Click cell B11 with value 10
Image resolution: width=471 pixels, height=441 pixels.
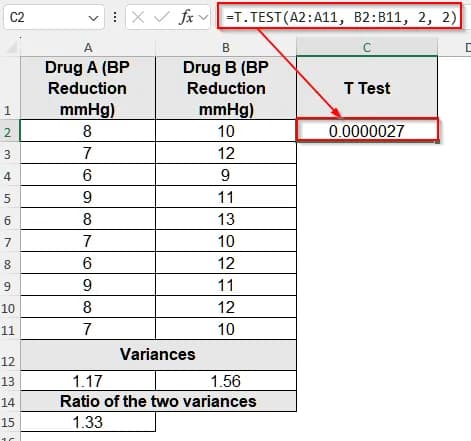click(x=226, y=329)
